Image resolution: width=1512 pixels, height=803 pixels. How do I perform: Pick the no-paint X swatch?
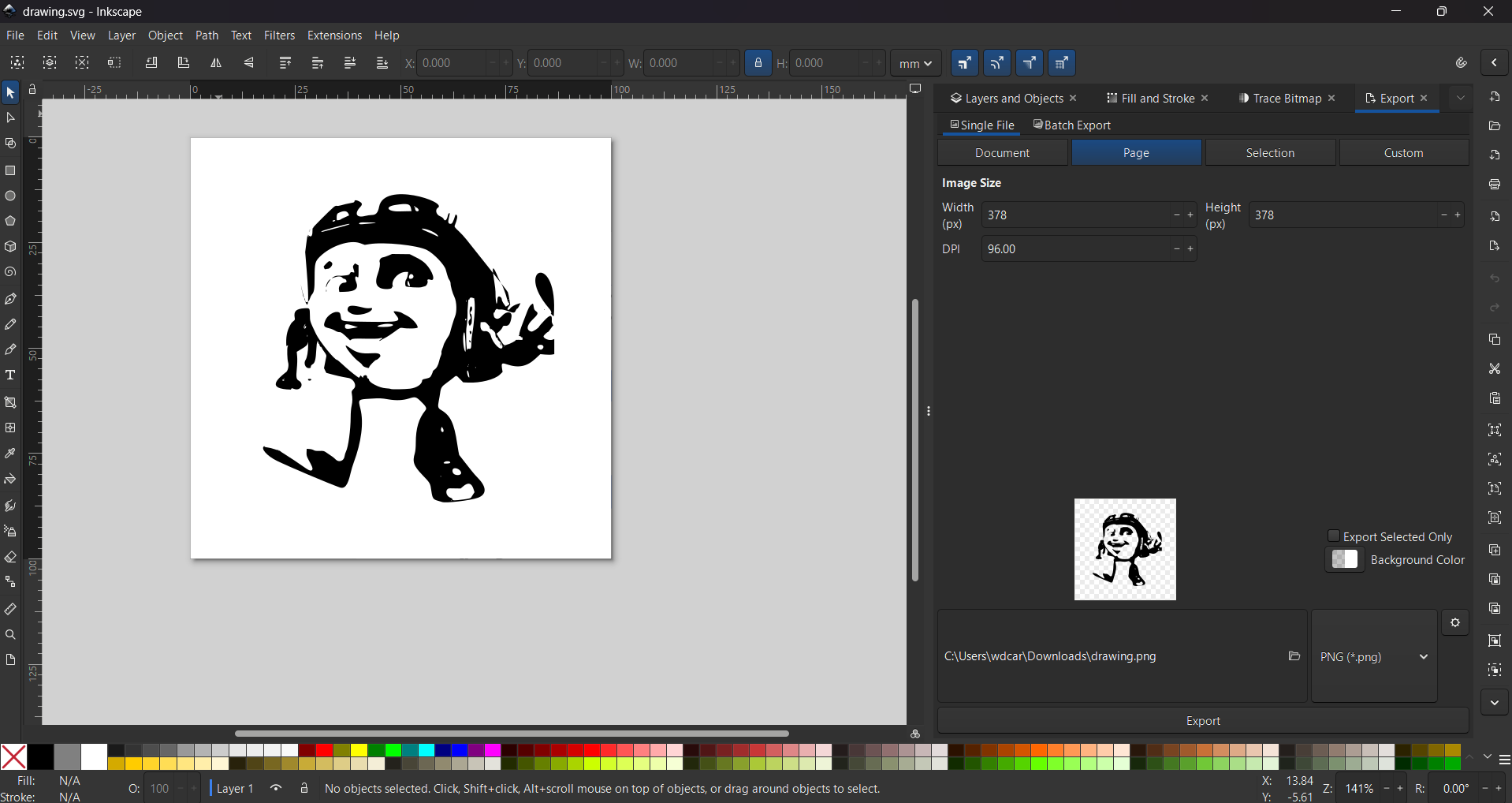click(13, 757)
